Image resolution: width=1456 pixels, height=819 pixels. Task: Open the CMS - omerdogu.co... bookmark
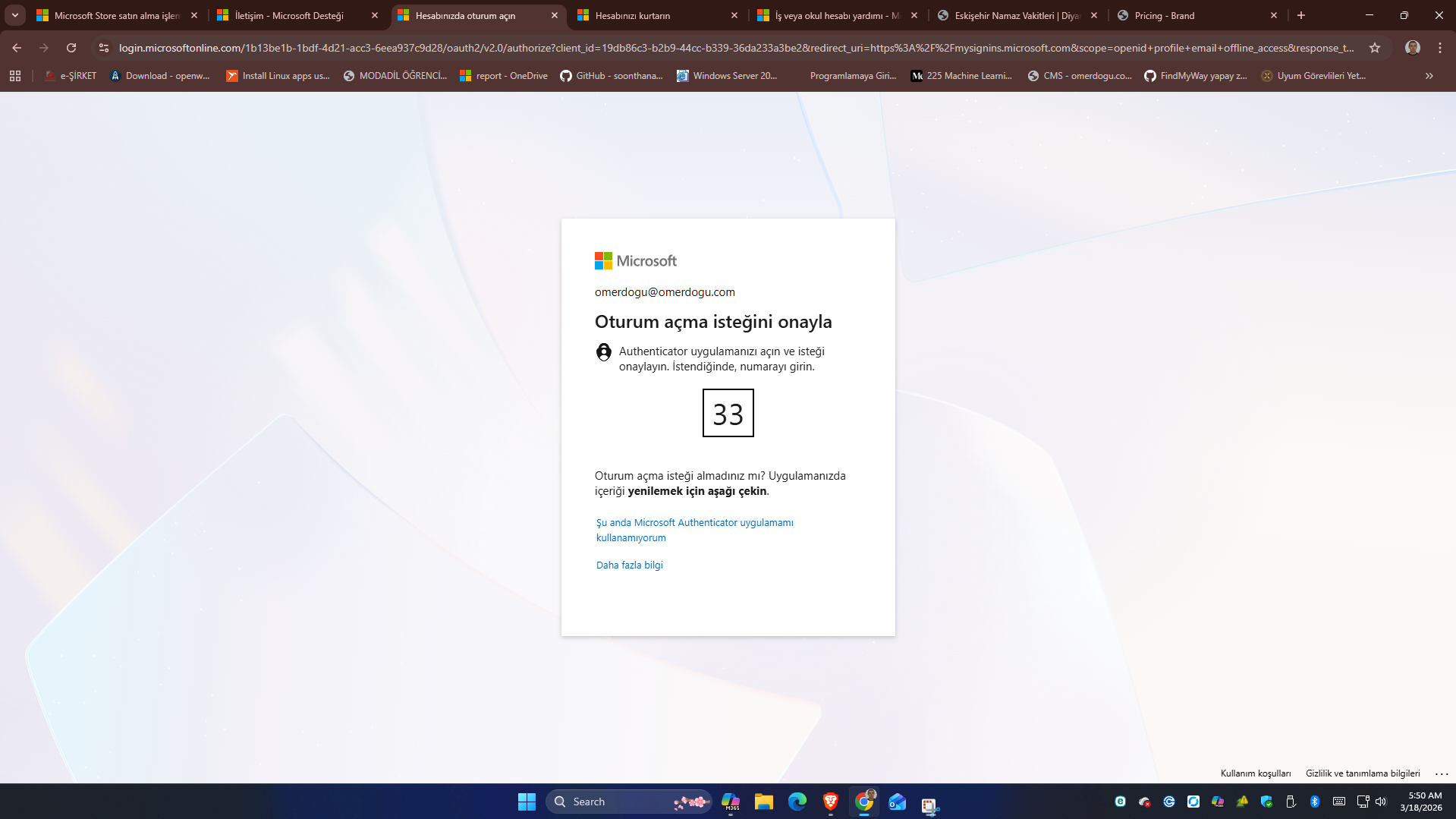click(1080, 76)
